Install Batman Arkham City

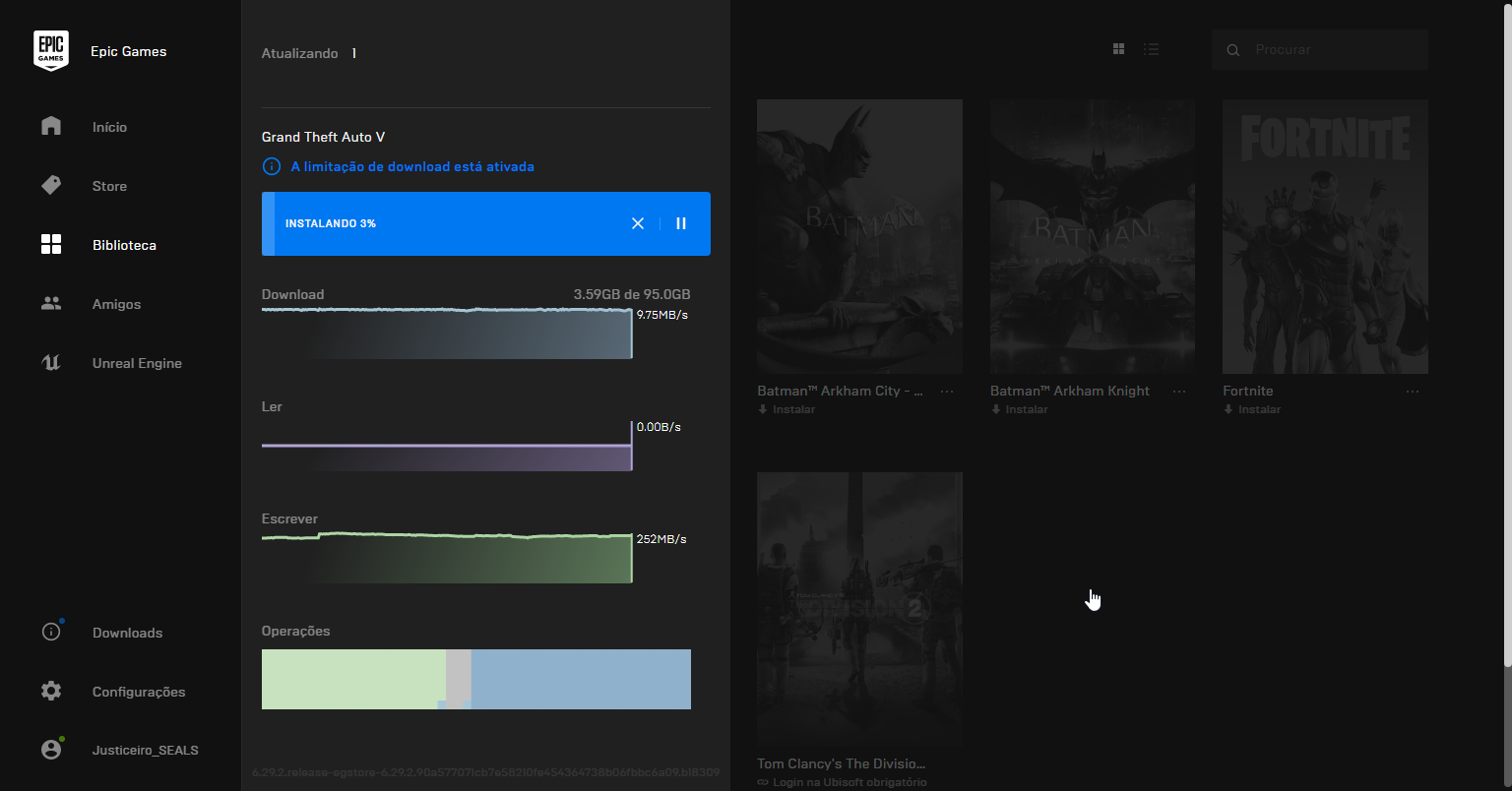click(x=787, y=409)
